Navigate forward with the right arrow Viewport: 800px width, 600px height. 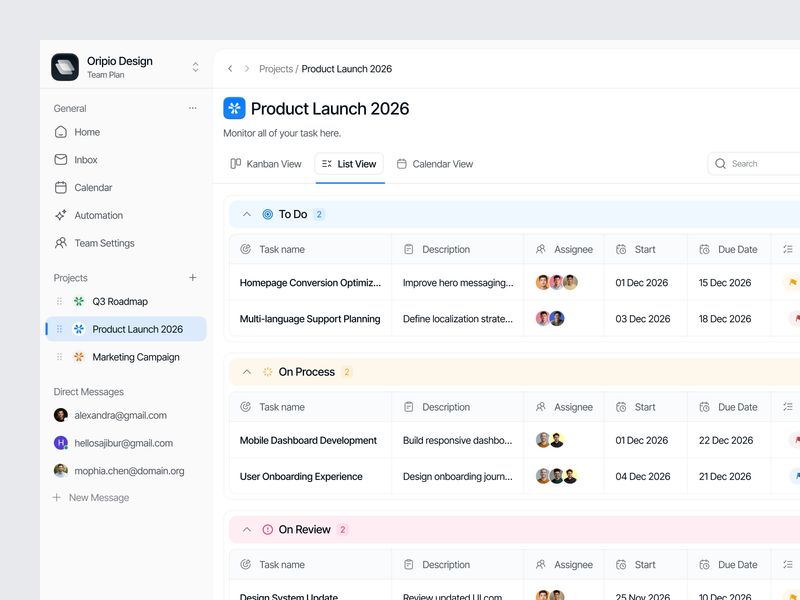(247, 68)
